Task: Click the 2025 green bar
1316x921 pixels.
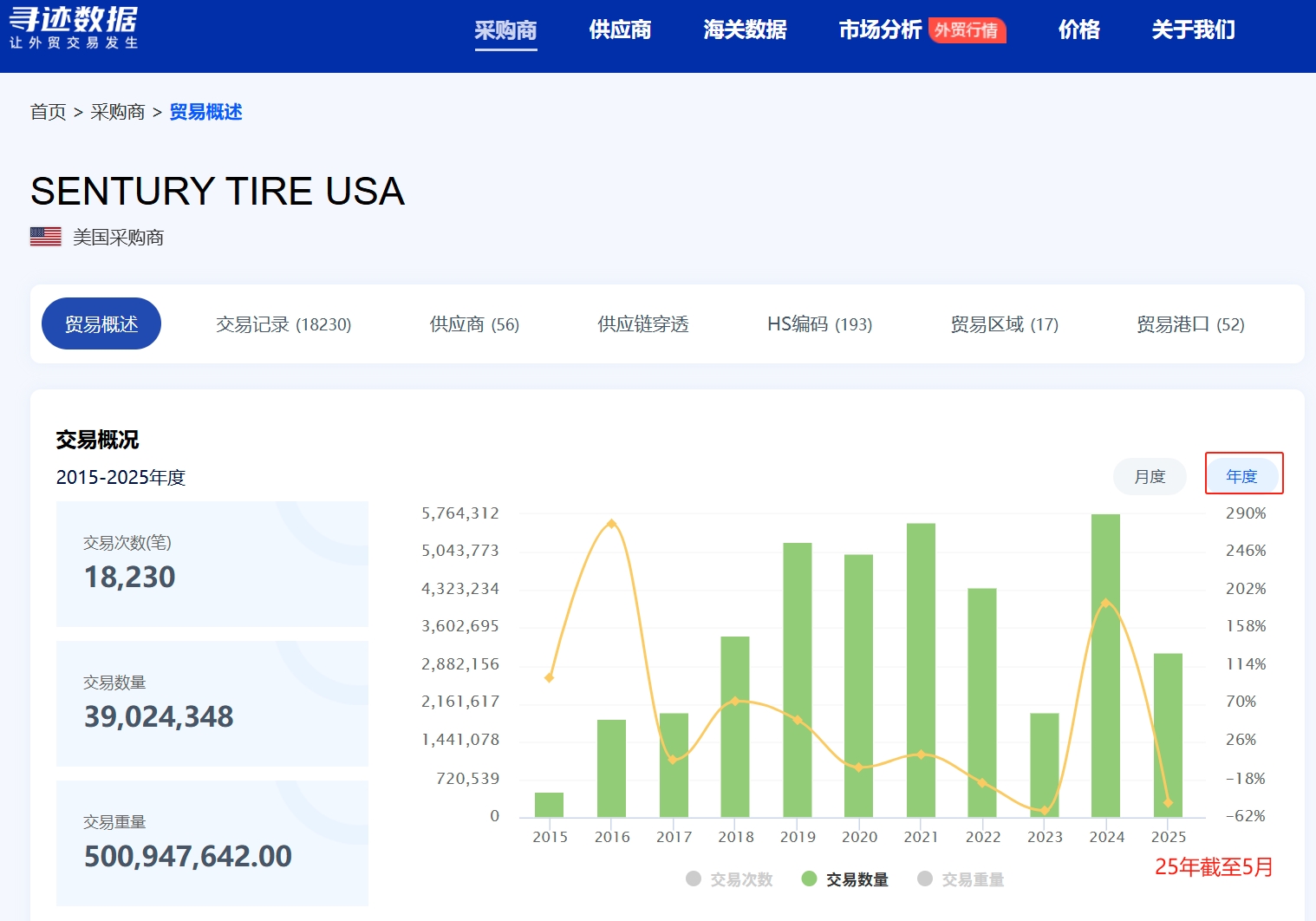Action: pos(1168,735)
